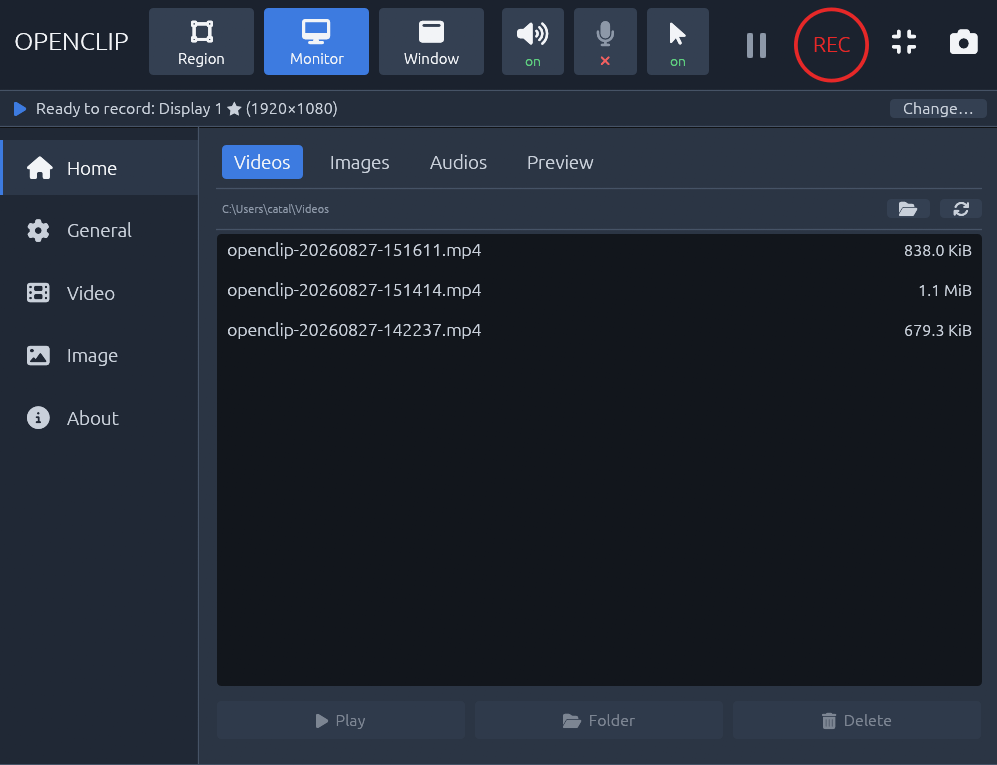The image size is (997, 765).
Task: Switch to the Images tab
Action: pos(359,162)
